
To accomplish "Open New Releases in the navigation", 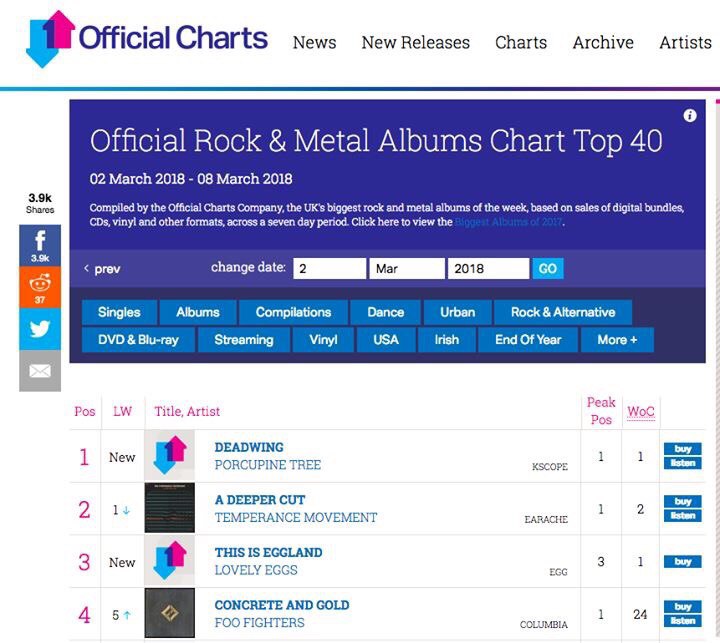I will coord(416,42).
